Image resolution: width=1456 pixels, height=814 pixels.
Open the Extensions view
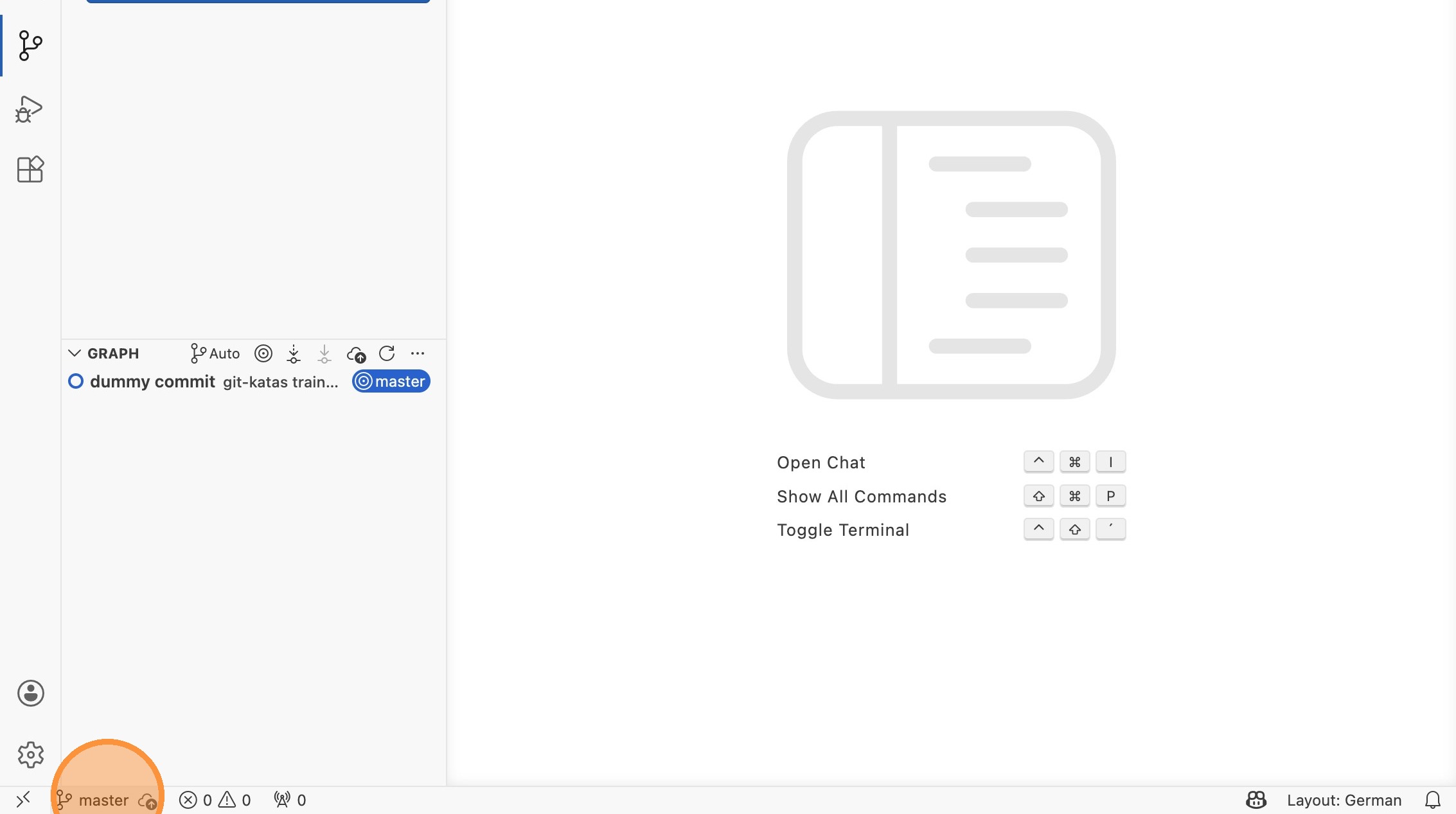point(30,170)
